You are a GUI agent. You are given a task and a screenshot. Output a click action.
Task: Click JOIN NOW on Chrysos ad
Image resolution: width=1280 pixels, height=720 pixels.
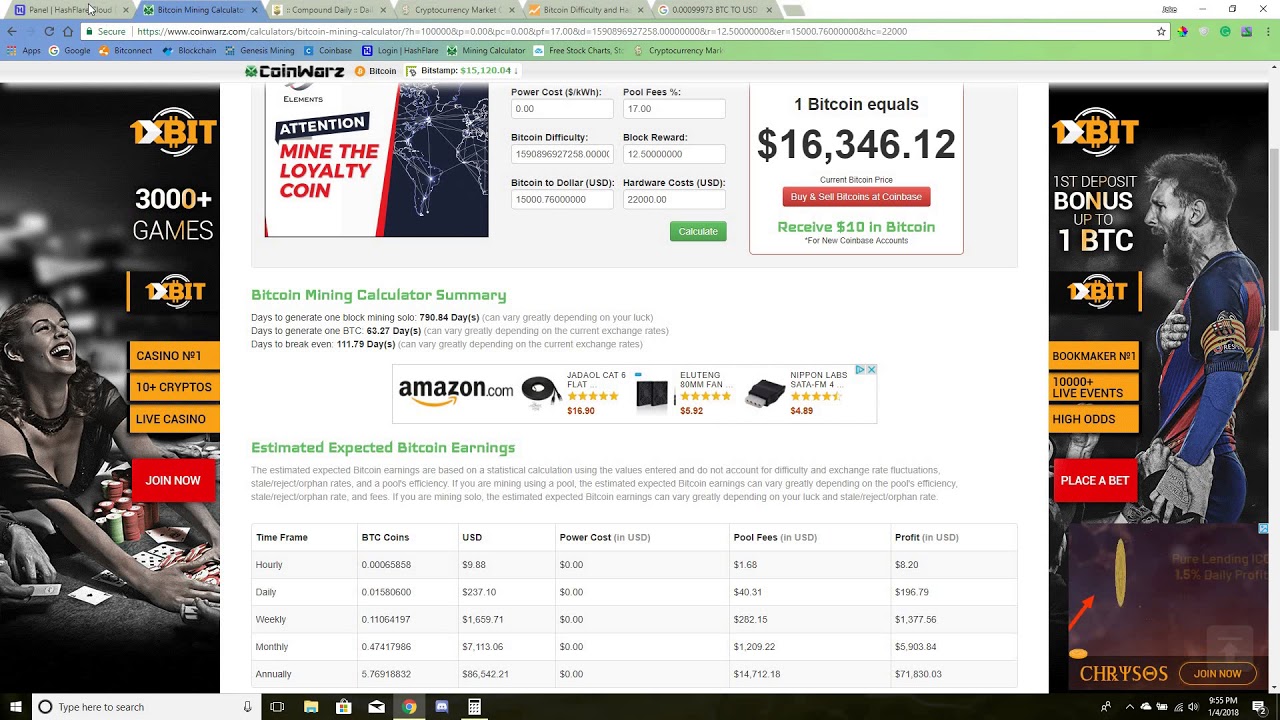1217,674
